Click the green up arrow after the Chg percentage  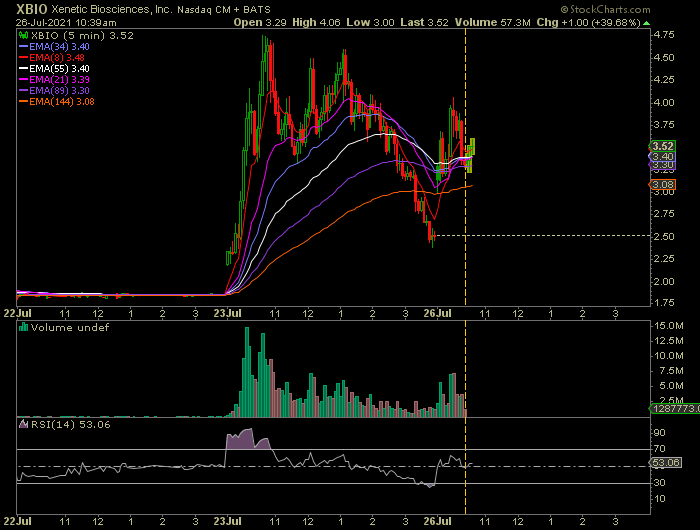(x=646, y=22)
